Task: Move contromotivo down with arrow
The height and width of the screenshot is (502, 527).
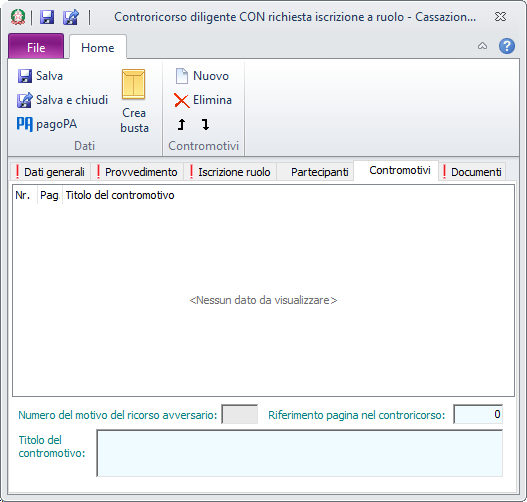Action: point(205,125)
